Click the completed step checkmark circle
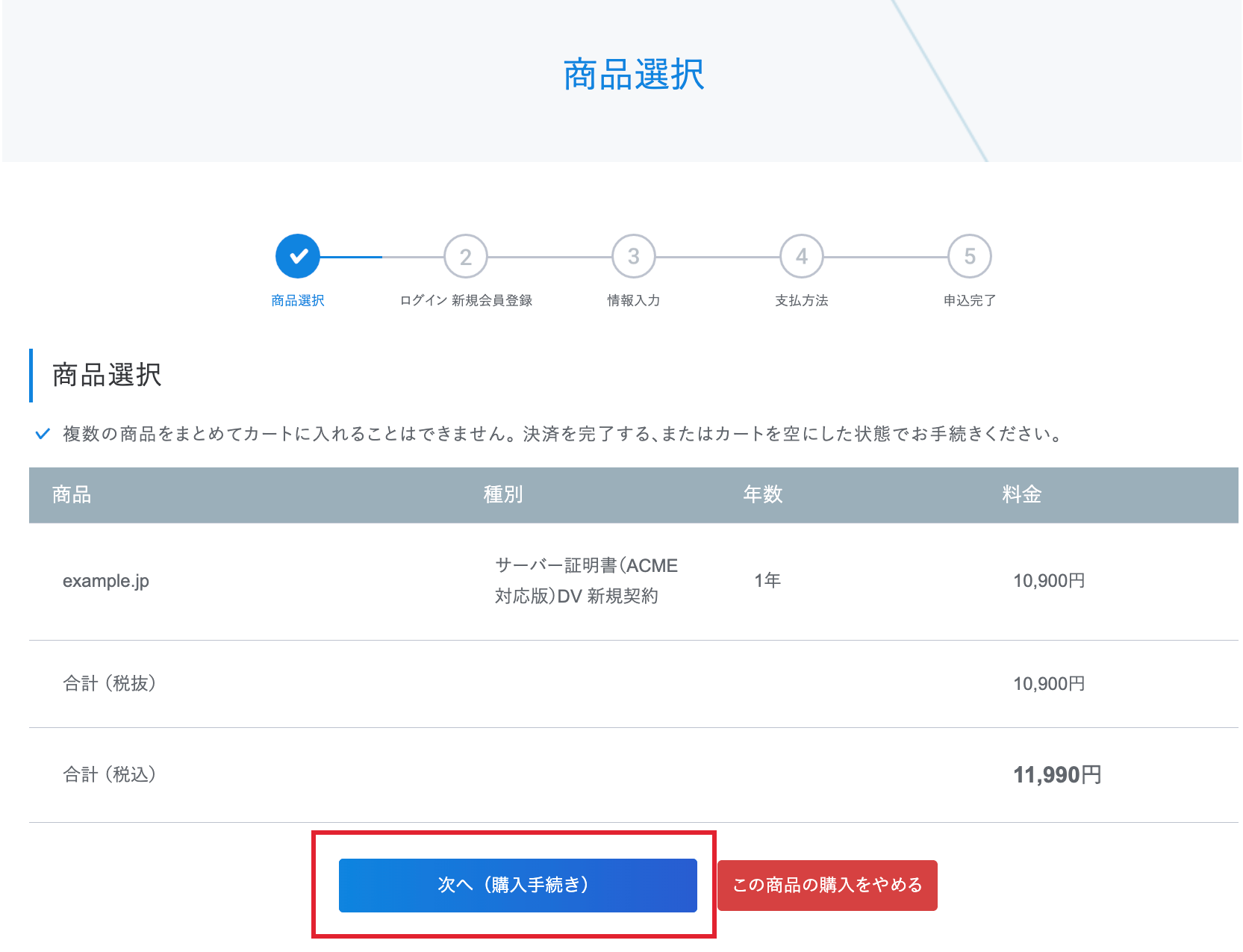 click(x=298, y=256)
